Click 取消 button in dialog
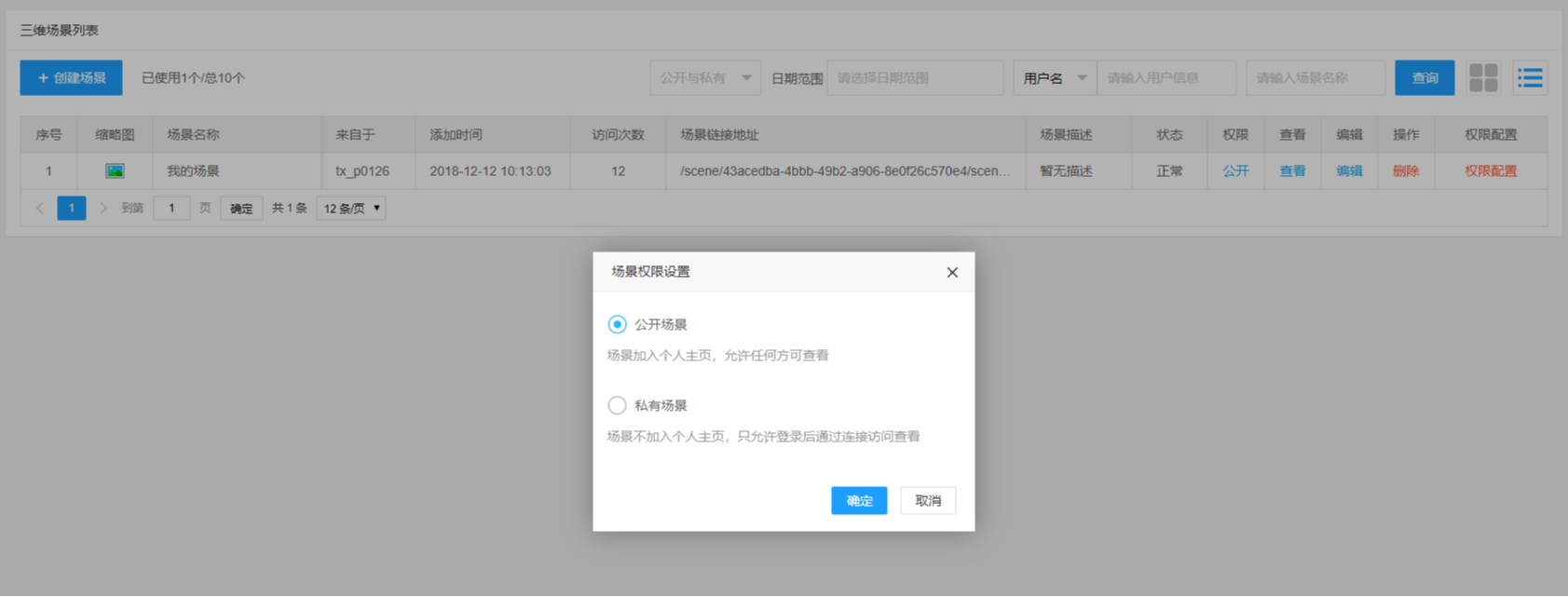 click(x=927, y=501)
